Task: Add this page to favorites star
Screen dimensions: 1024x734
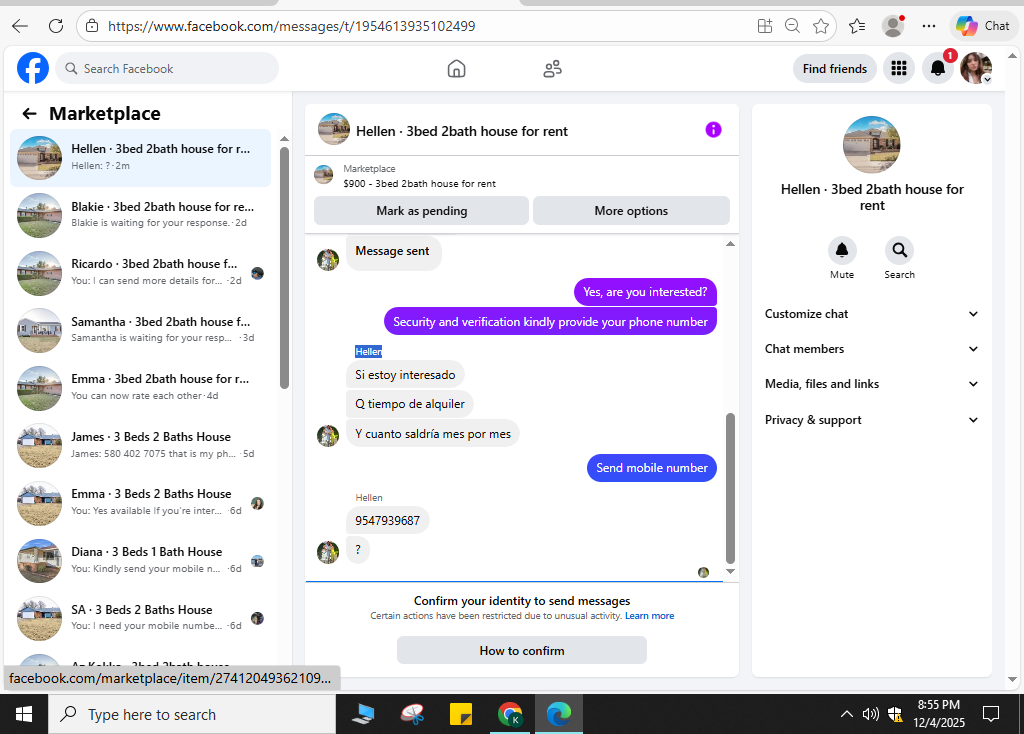Action: pos(821,26)
